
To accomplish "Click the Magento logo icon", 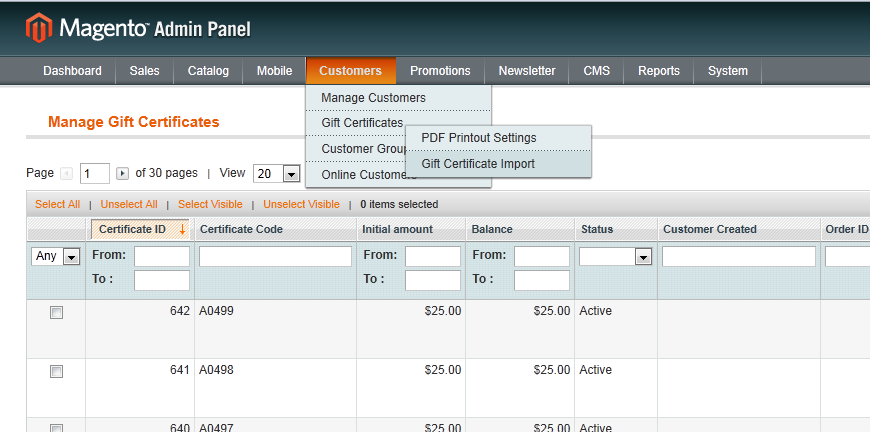I will point(38,28).
